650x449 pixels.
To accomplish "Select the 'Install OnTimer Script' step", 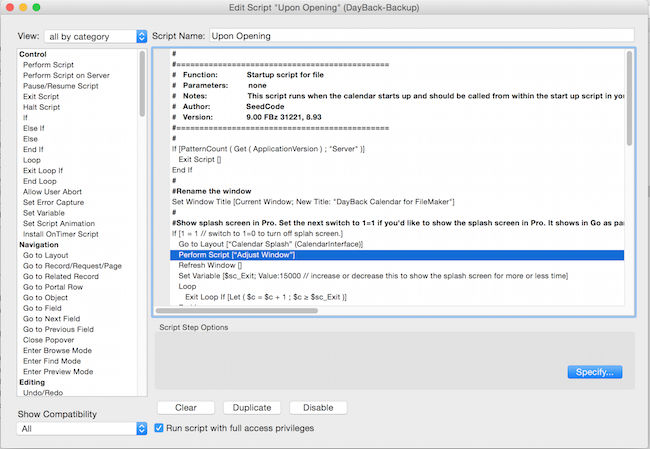I will 61,234.
